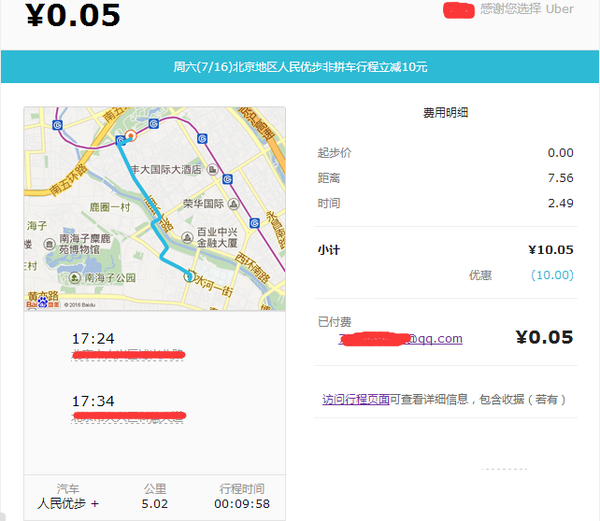This screenshot has width=600, height=521.
Task: Click the 感谢您选择 Uber header text
Action: pyautogui.click(x=526, y=9)
